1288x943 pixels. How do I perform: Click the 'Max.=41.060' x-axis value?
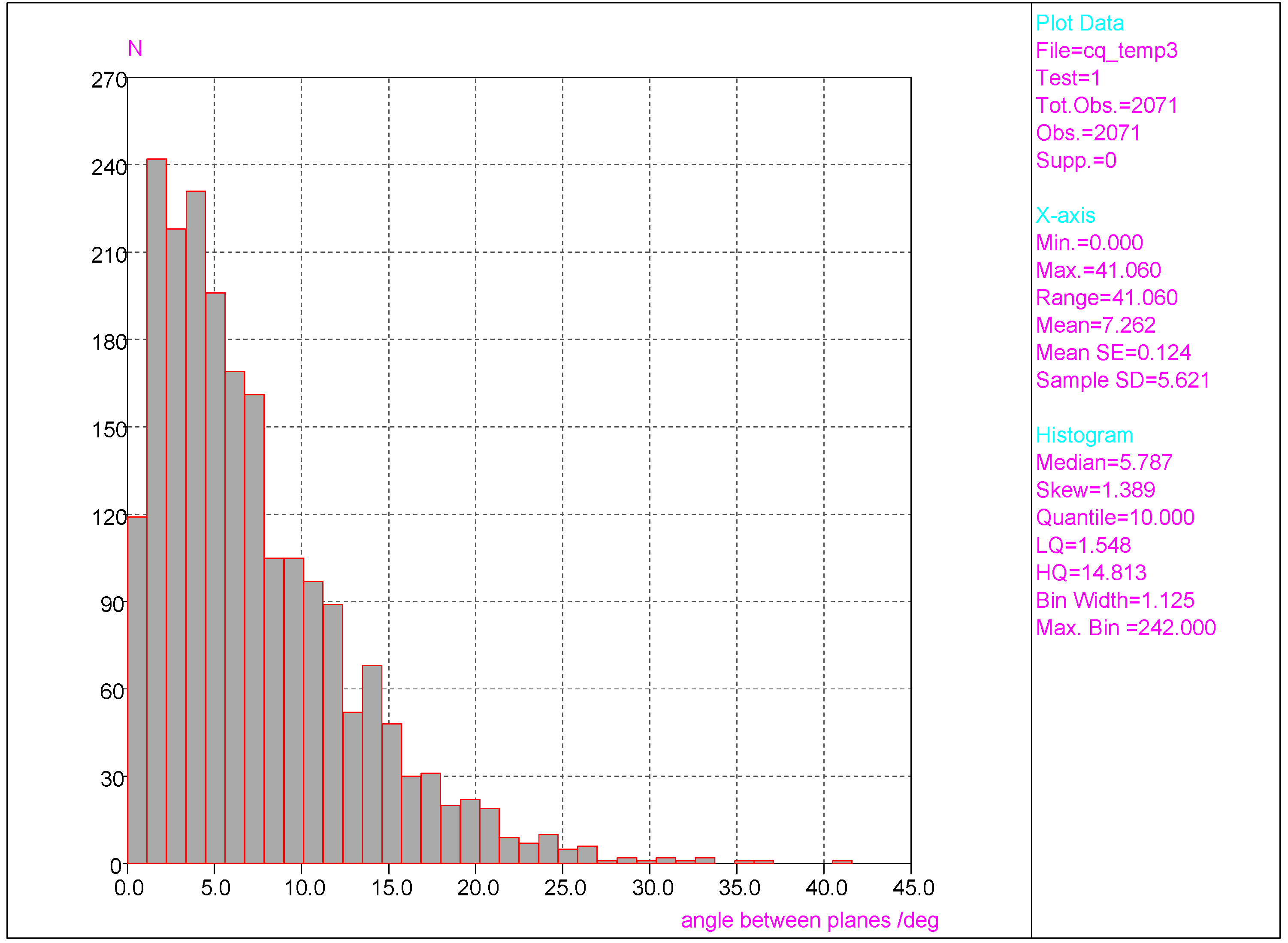(1098, 270)
